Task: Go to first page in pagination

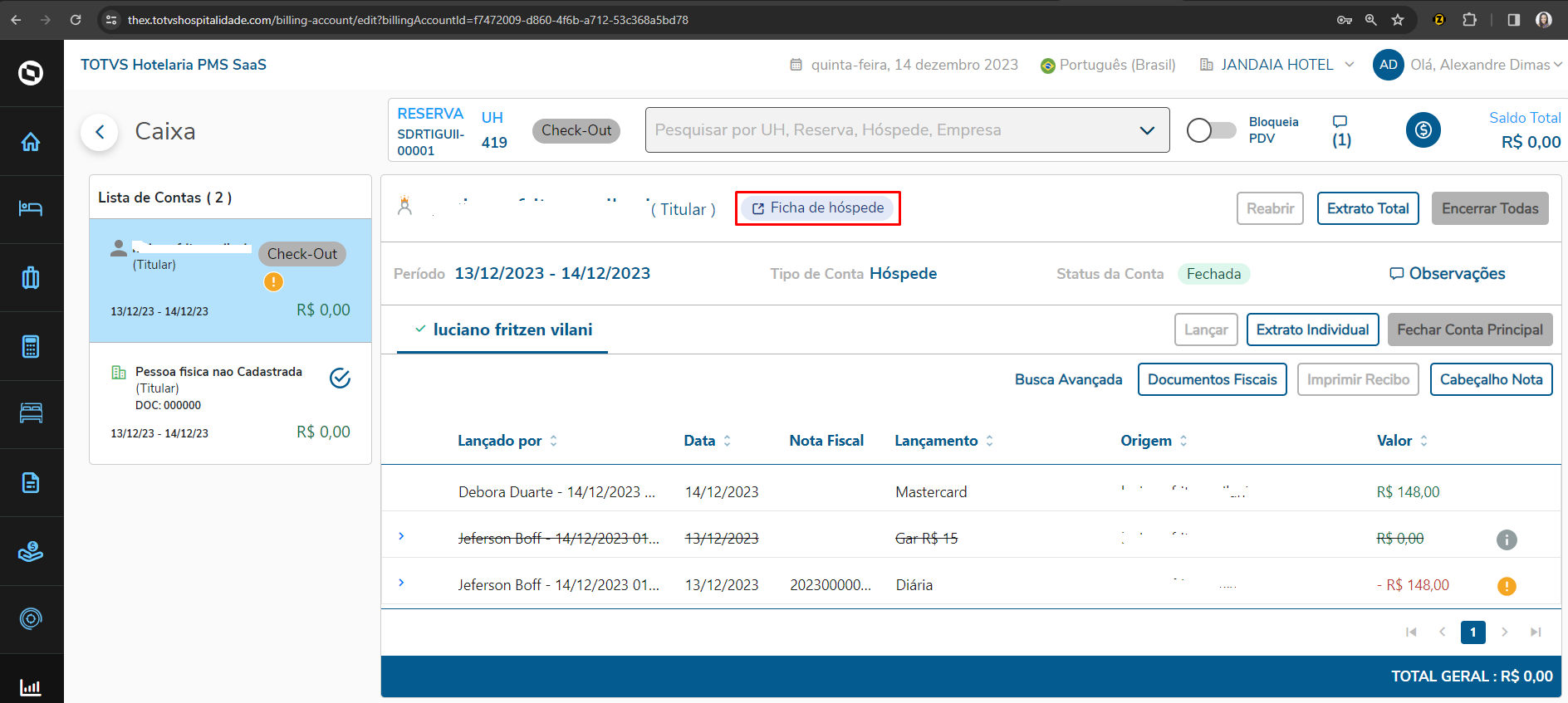Action: point(1411,632)
